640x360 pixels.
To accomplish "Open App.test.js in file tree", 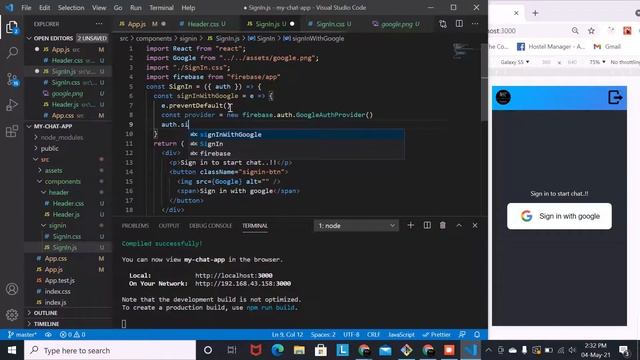I will click(60, 280).
